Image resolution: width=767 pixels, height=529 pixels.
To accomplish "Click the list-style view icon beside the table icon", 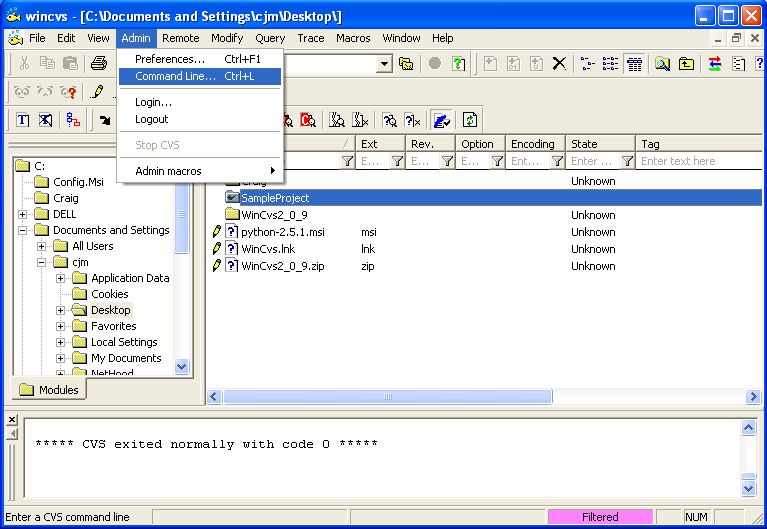I will [x=610, y=64].
